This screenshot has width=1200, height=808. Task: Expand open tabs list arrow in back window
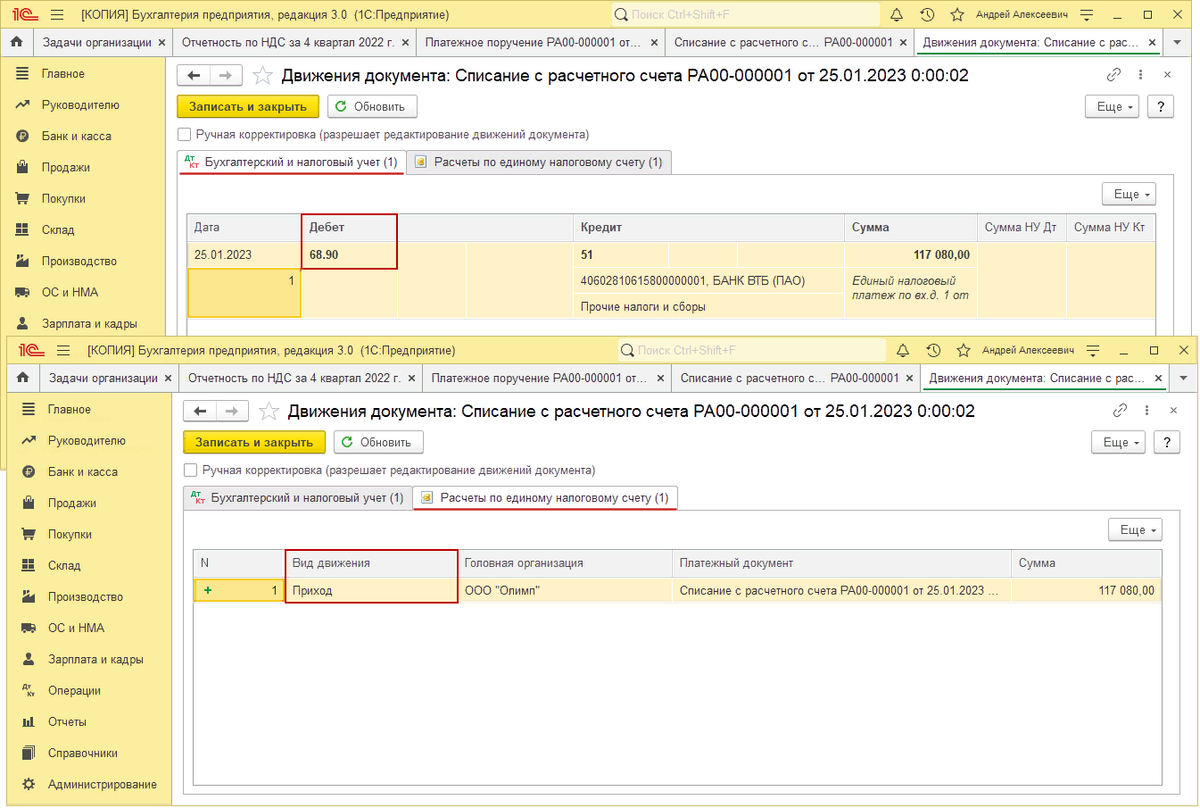(1177, 43)
